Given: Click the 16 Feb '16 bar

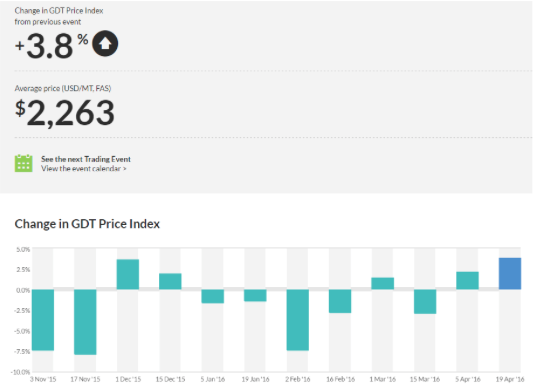Looking at the screenshot, I should [x=340, y=301].
